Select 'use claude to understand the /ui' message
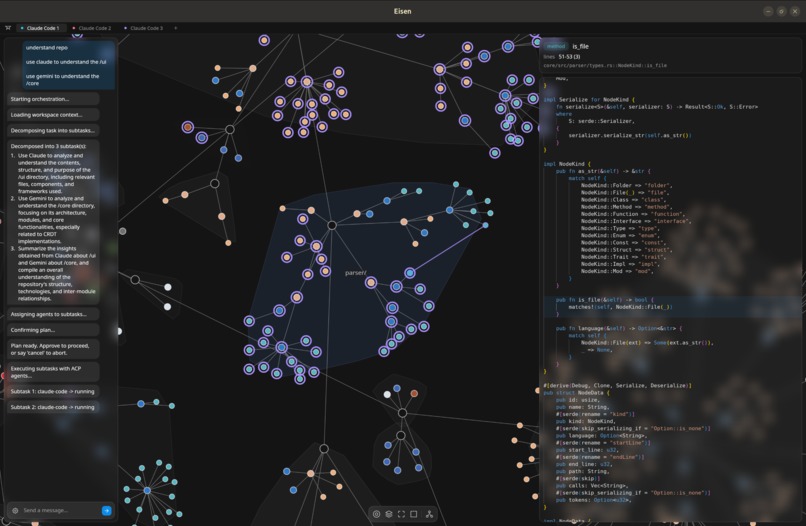This screenshot has width=806, height=526. point(66,62)
